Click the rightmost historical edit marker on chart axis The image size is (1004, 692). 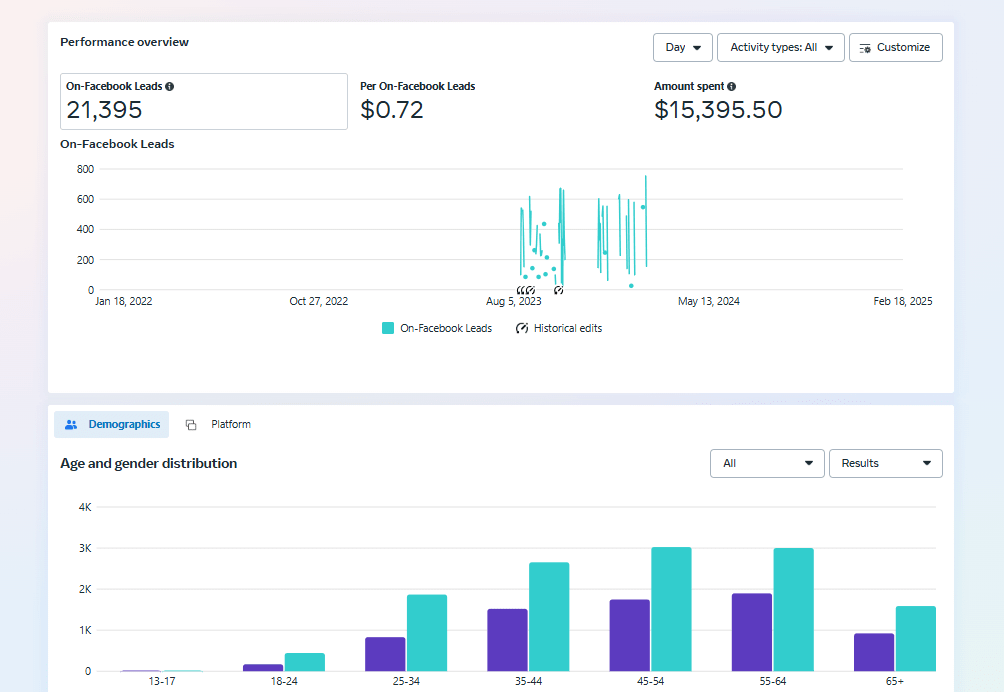(x=558, y=290)
